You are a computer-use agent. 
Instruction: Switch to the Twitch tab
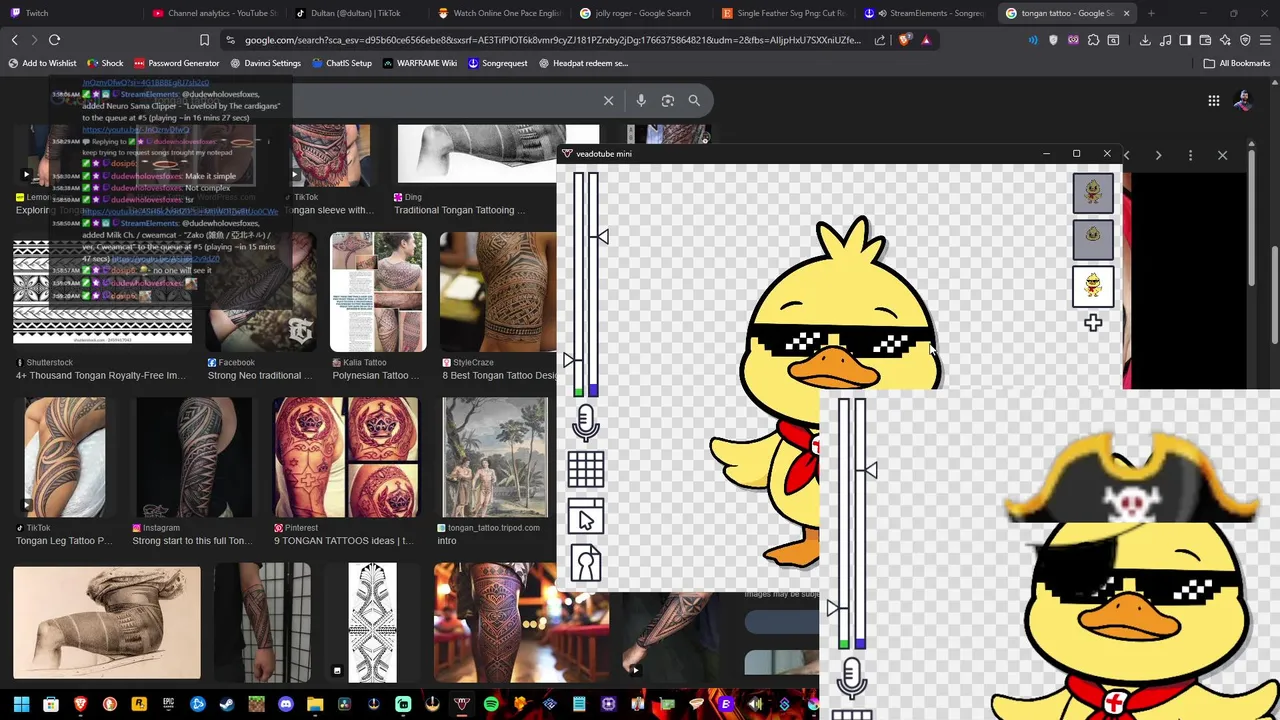coord(70,13)
